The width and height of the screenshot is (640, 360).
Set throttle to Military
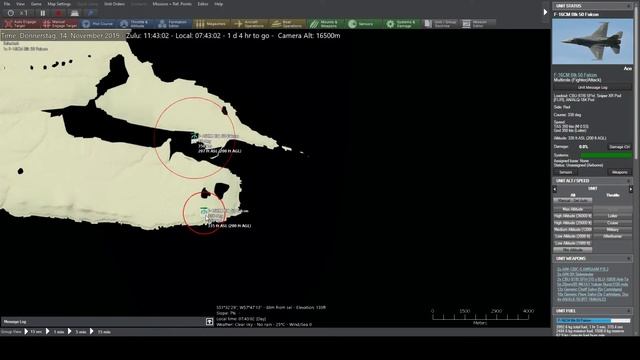[x=613, y=230]
